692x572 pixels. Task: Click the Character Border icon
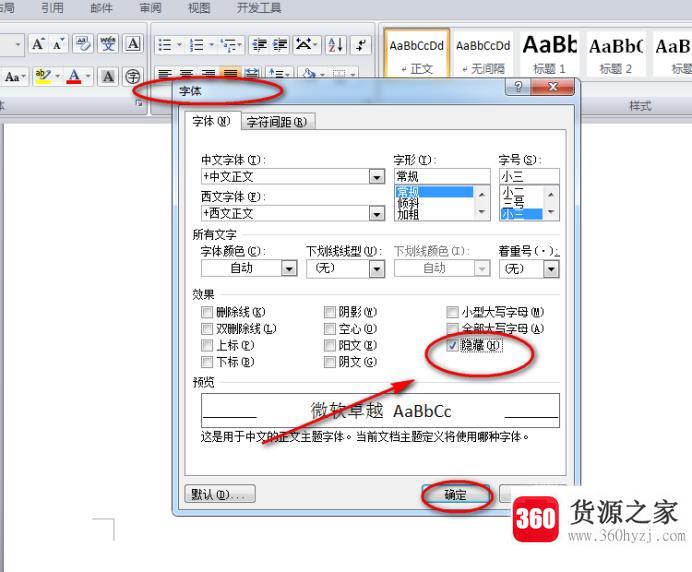(133, 44)
